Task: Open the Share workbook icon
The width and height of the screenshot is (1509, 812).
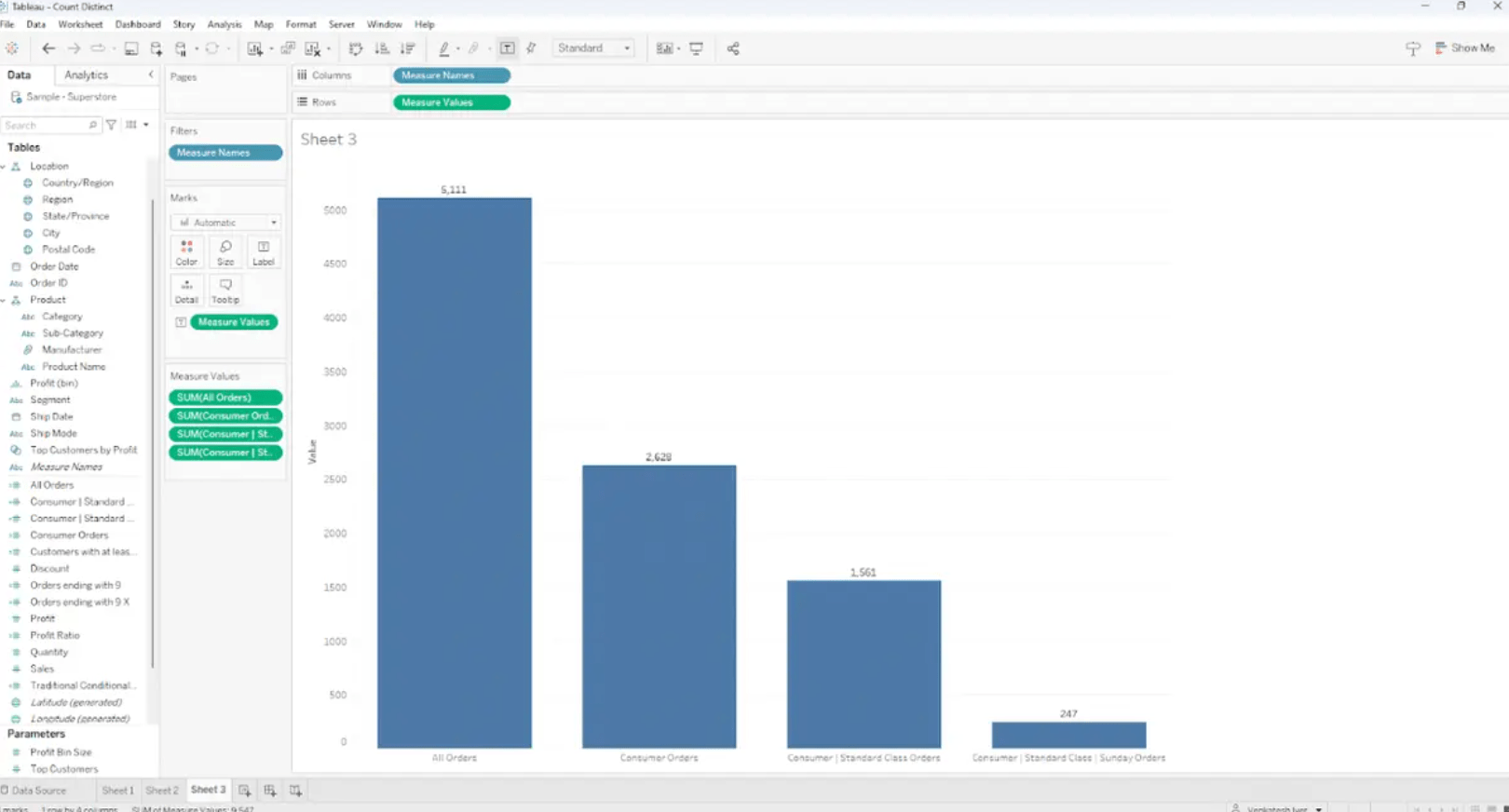Action: coord(733,48)
